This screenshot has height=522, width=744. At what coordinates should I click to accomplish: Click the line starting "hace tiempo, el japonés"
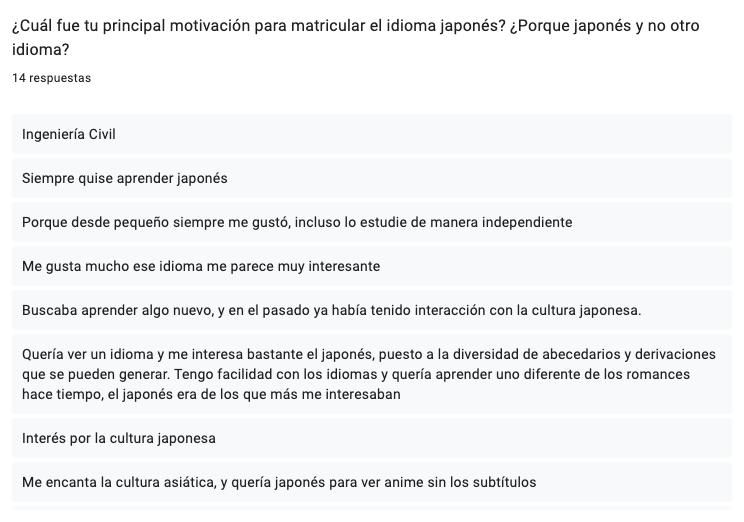pyautogui.click(x=211, y=394)
